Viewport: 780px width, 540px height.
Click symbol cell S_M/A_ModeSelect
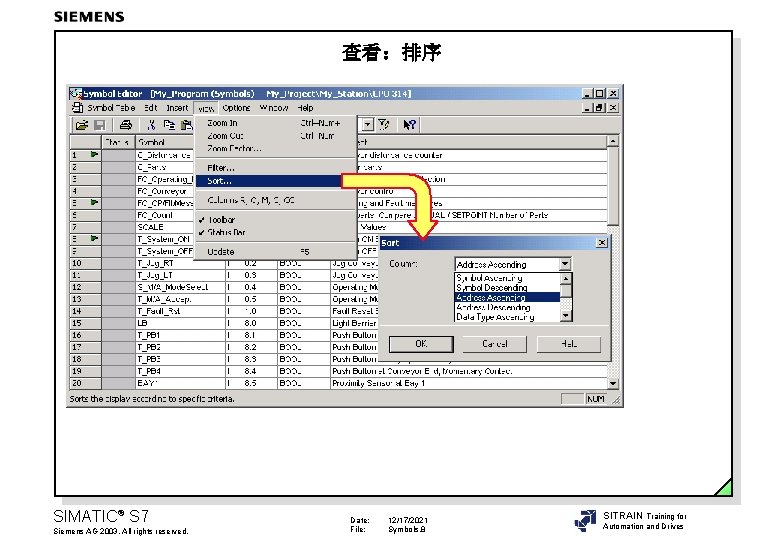(181, 287)
